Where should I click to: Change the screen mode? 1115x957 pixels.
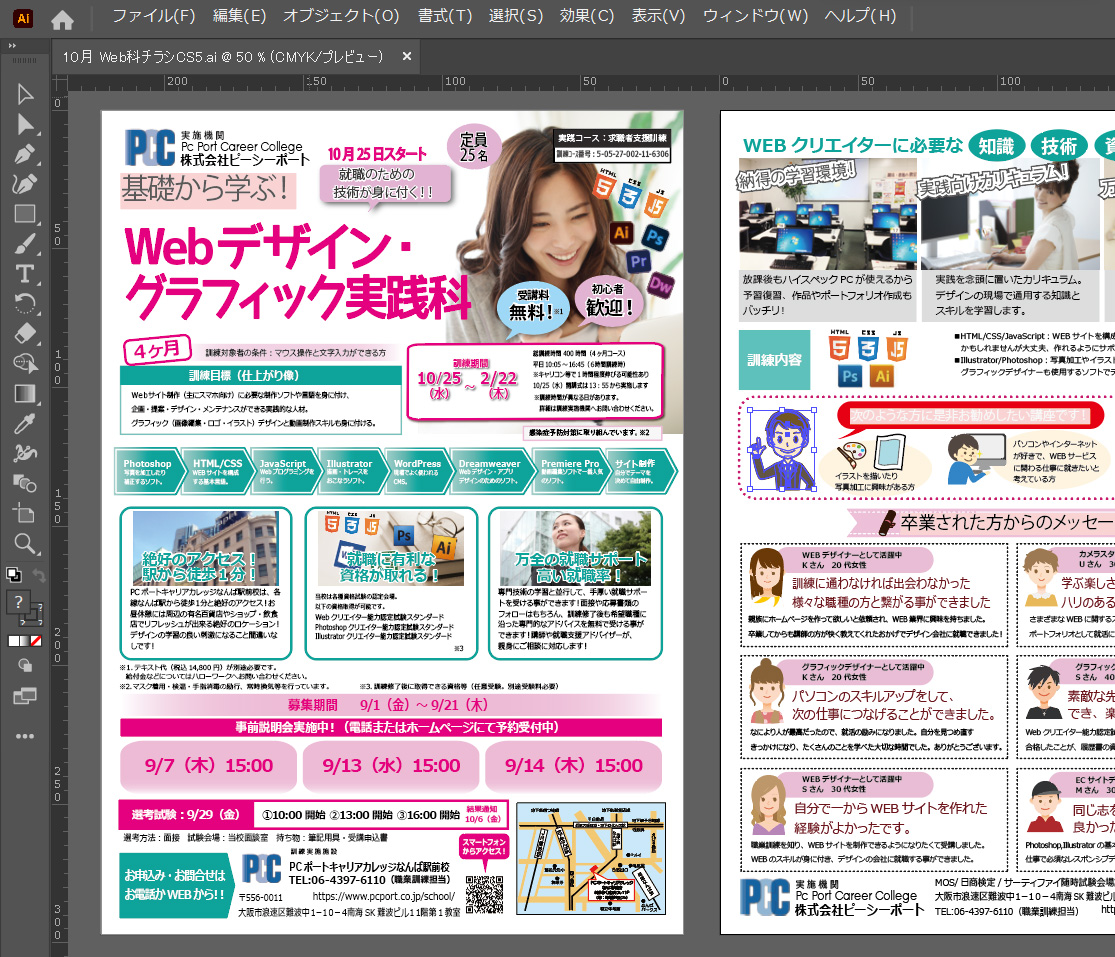coord(25,696)
